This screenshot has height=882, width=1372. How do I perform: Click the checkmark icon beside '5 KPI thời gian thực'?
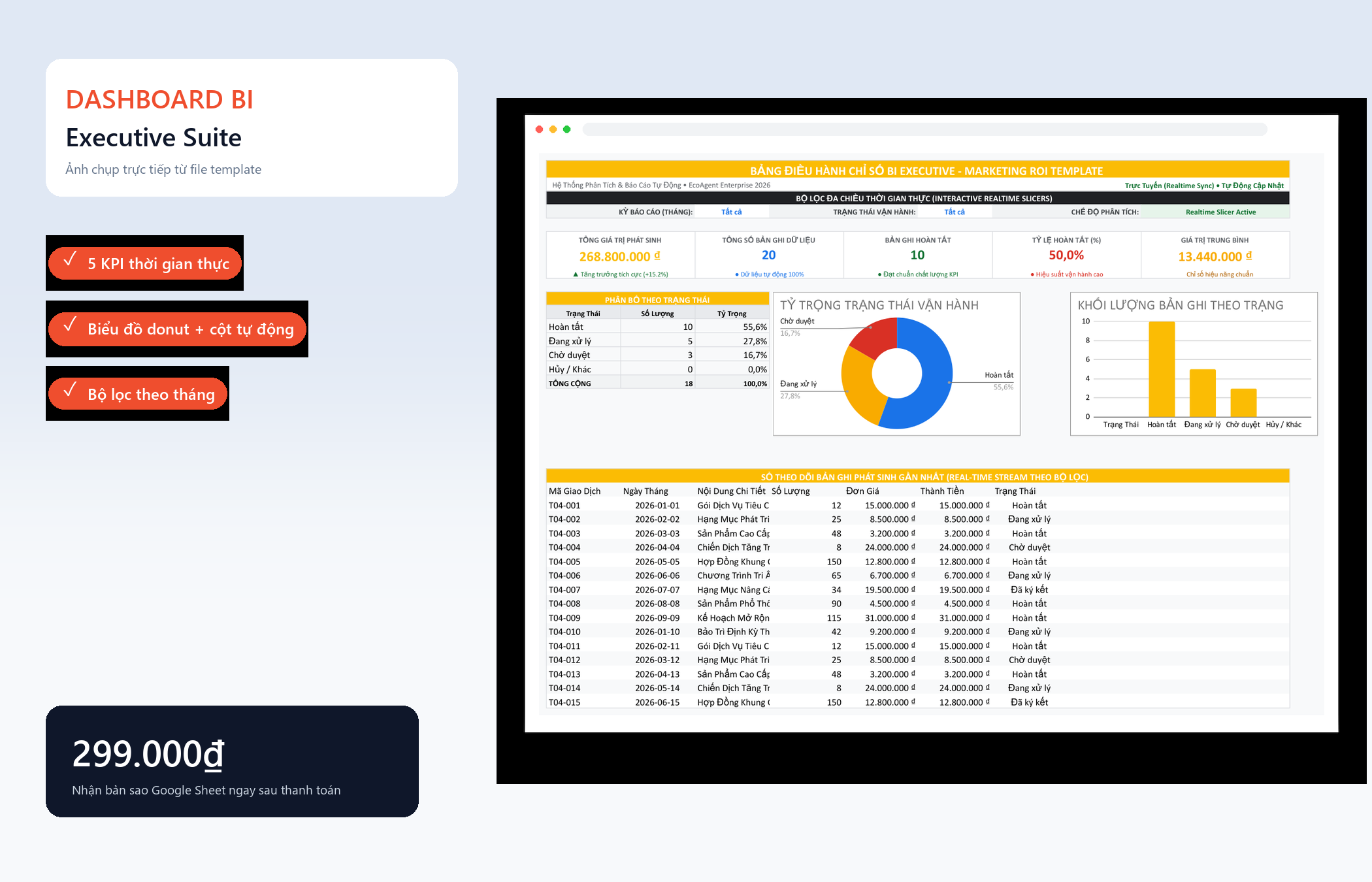coord(70,259)
